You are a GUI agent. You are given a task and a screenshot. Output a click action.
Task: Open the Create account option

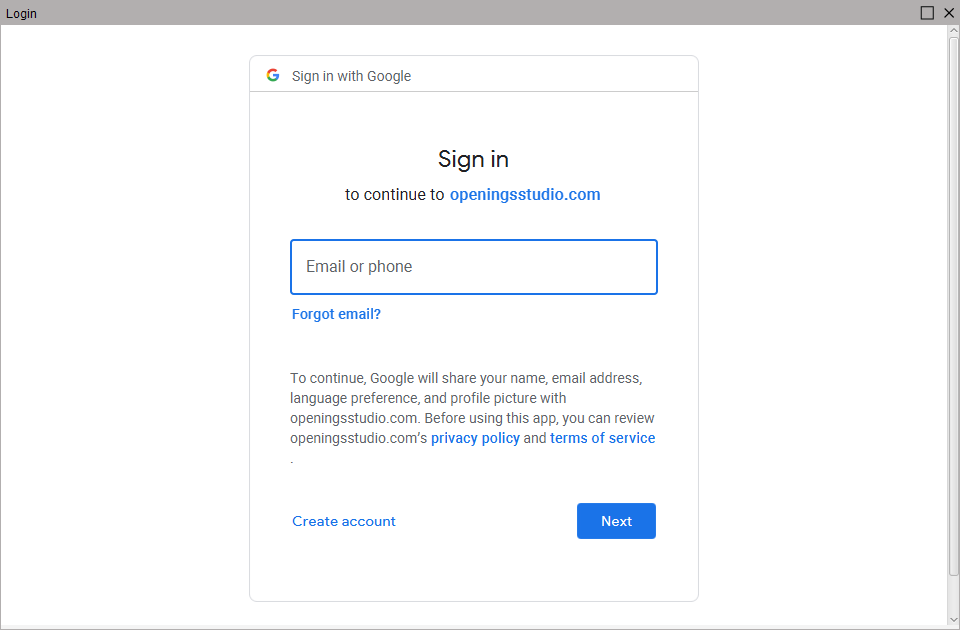pyautogui.click(x=343, y=521)
